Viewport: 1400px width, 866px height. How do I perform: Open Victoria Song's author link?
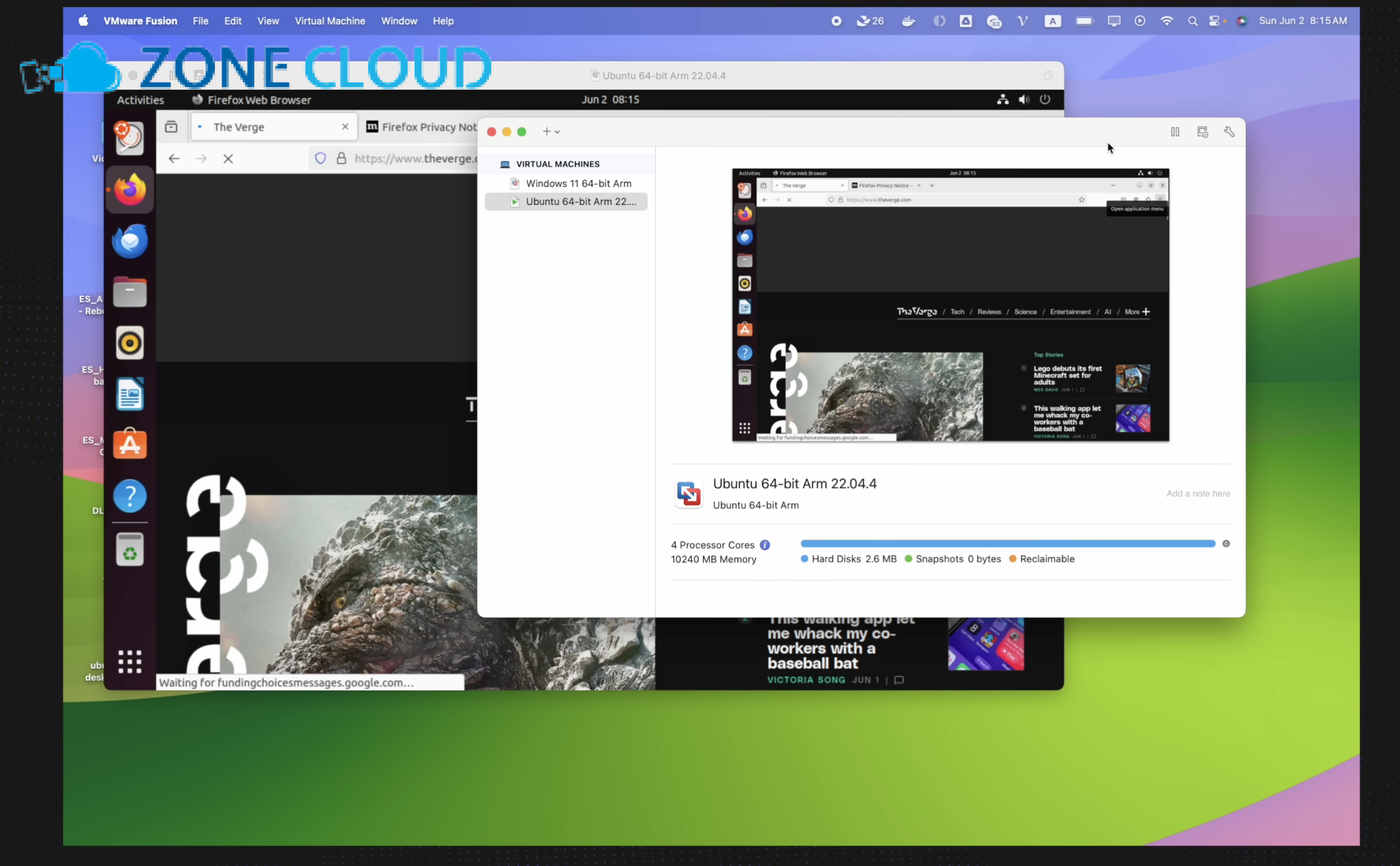point(806,680)
